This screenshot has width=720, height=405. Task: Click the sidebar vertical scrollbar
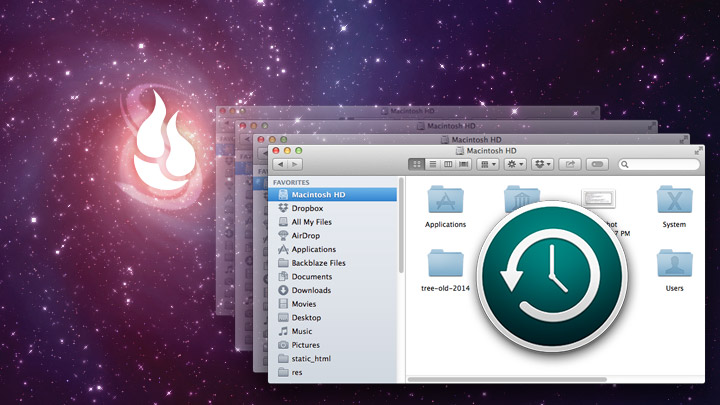point(401,226)
